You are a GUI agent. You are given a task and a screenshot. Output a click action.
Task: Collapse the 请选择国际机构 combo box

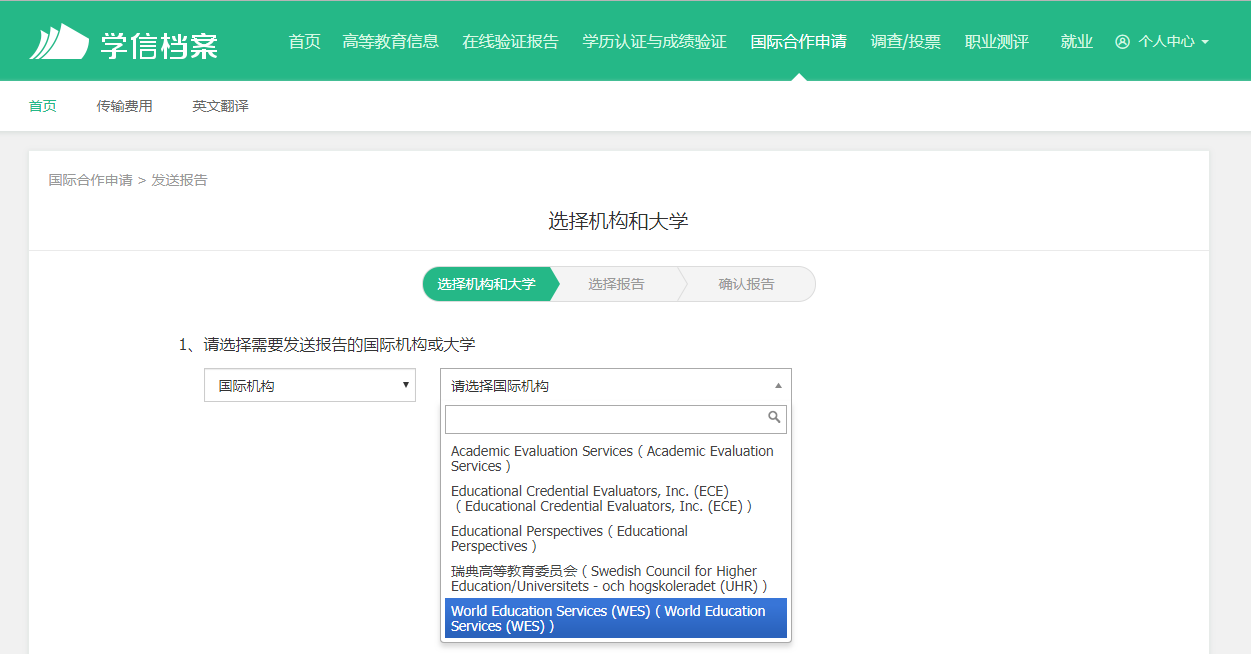click(x=616, y=385)
